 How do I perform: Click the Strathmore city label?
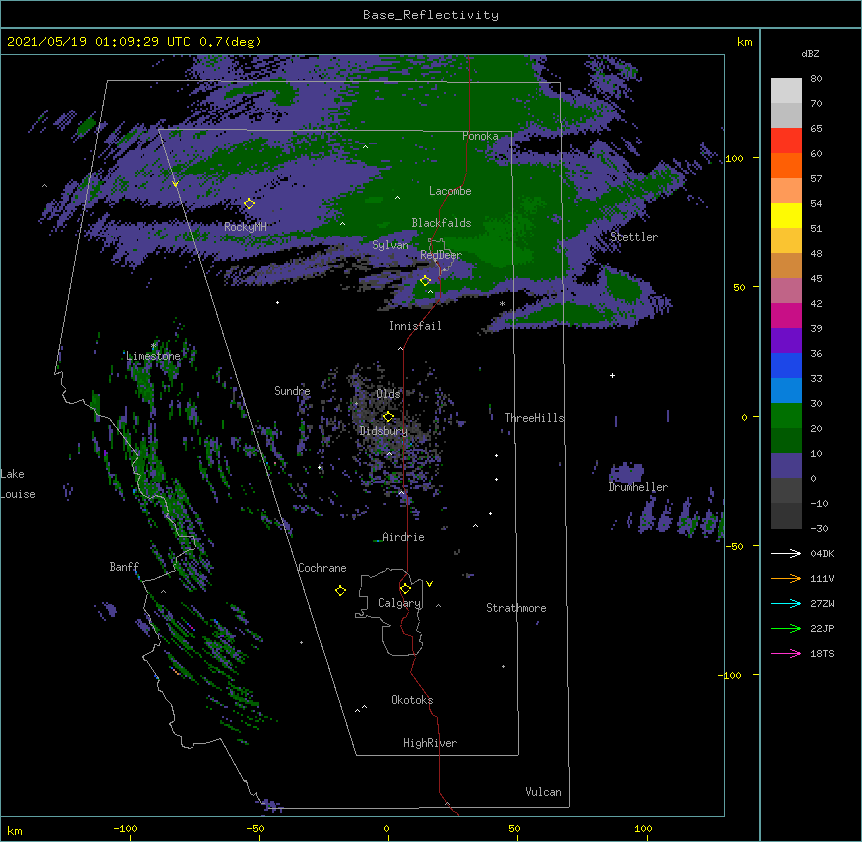[x=516, y=608]
